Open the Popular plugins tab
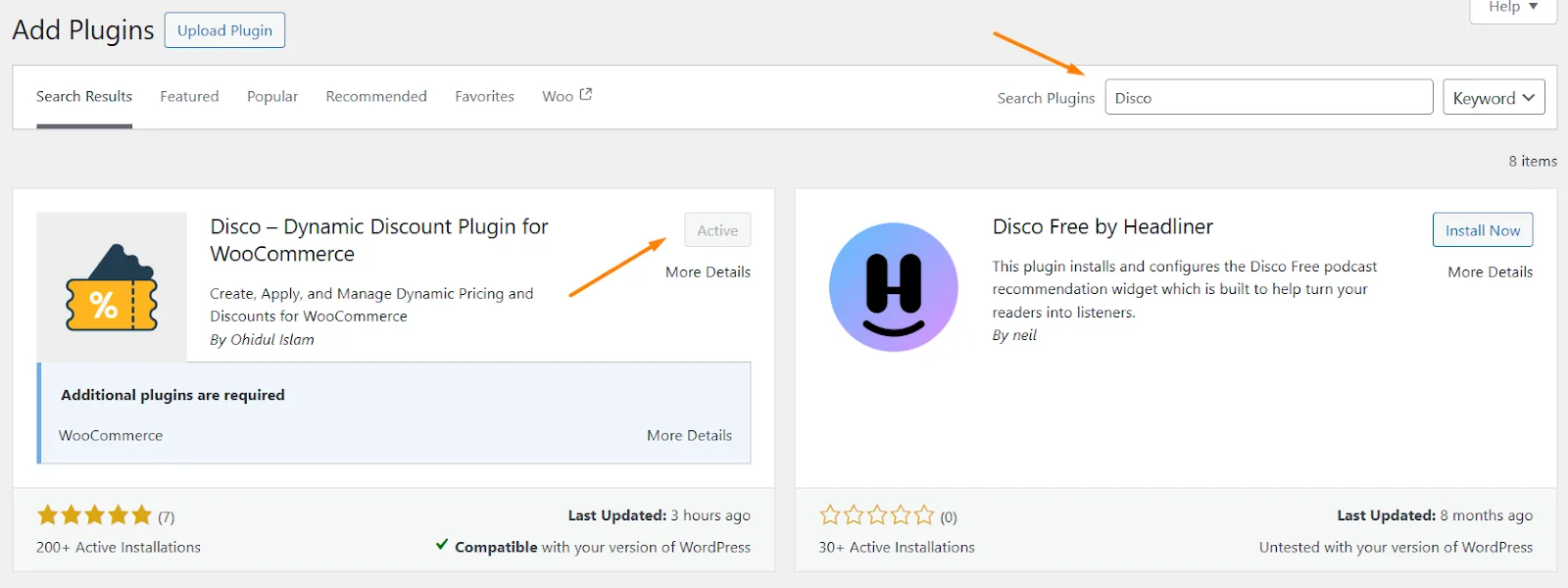Image resolution: width=1568 pixels, height=588 pixels. 272,96
